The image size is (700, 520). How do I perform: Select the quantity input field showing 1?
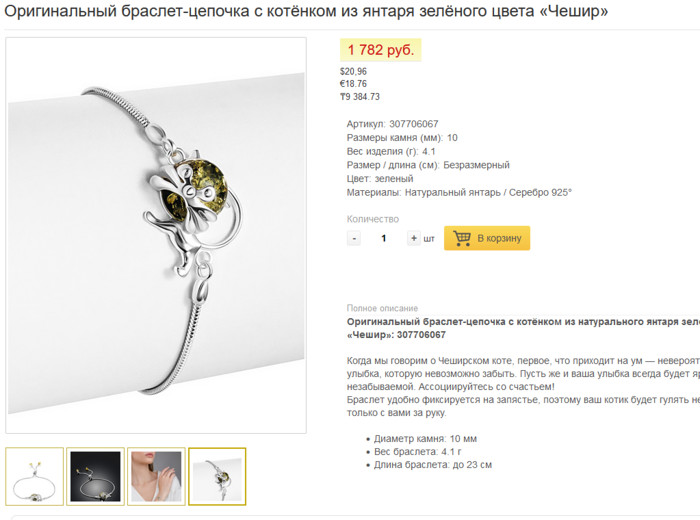pyautogui.click(x=384, y=238)
